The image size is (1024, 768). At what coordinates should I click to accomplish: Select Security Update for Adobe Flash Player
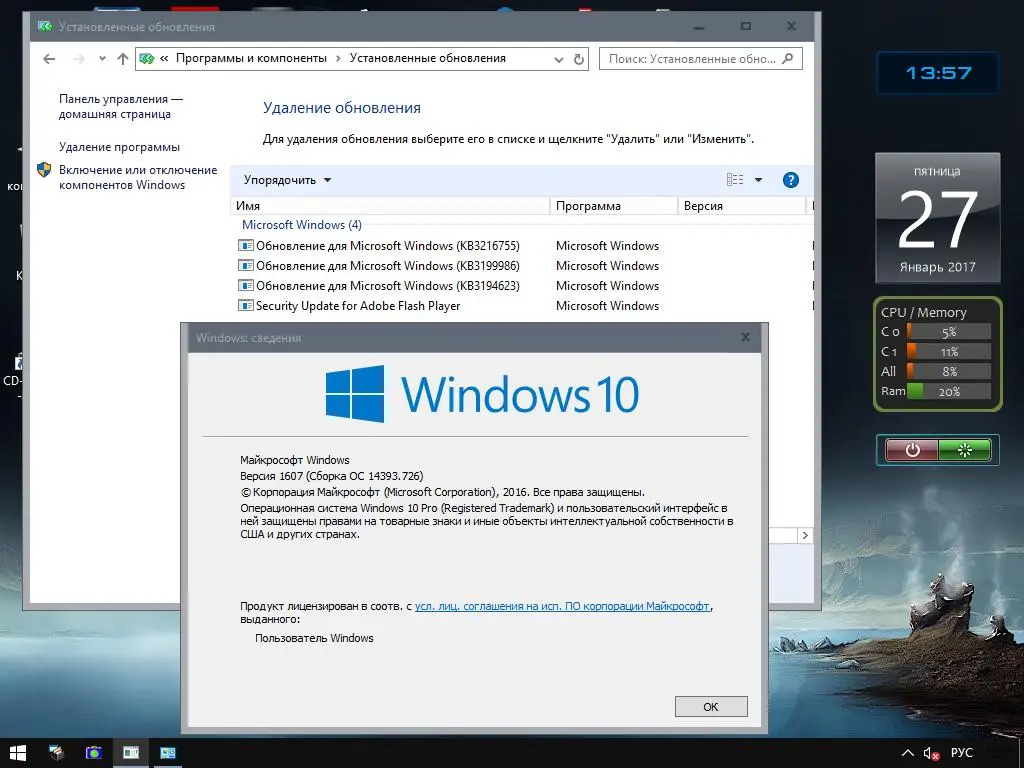click(522, 306)
